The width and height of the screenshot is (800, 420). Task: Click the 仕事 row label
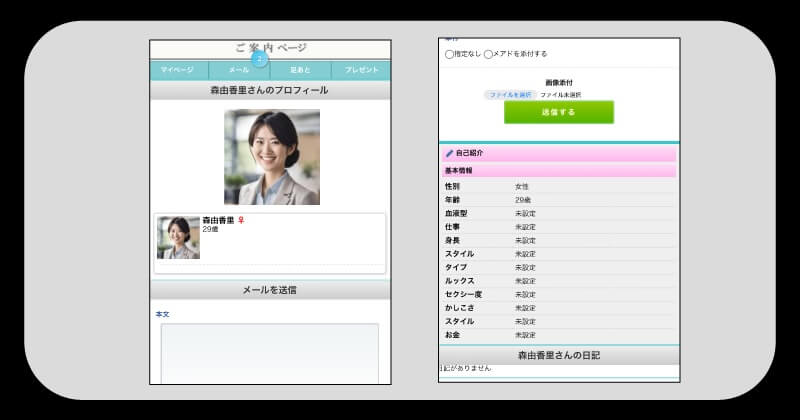click(452, 227)
